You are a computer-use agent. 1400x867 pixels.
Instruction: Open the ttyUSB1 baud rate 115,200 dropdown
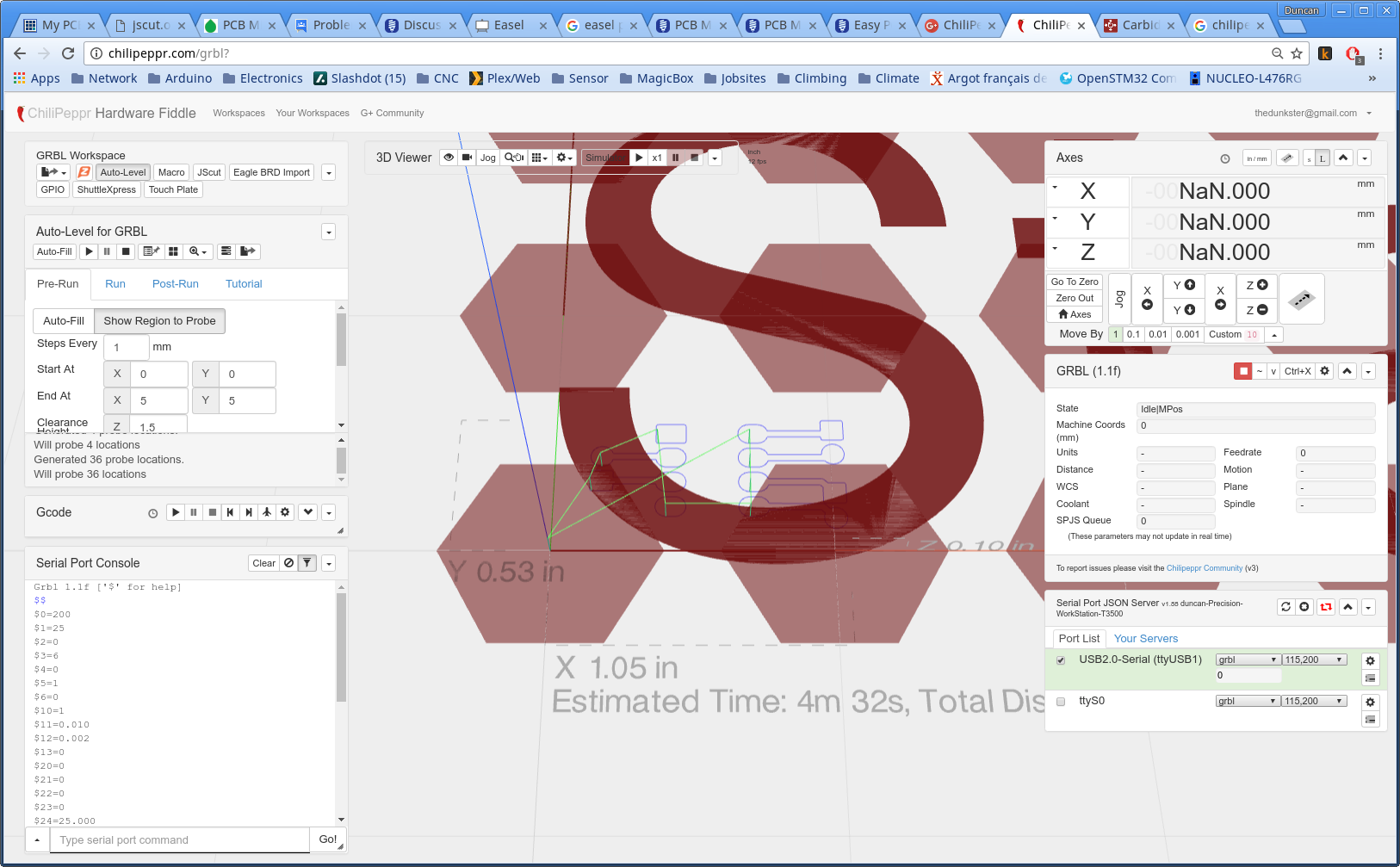1314,660
